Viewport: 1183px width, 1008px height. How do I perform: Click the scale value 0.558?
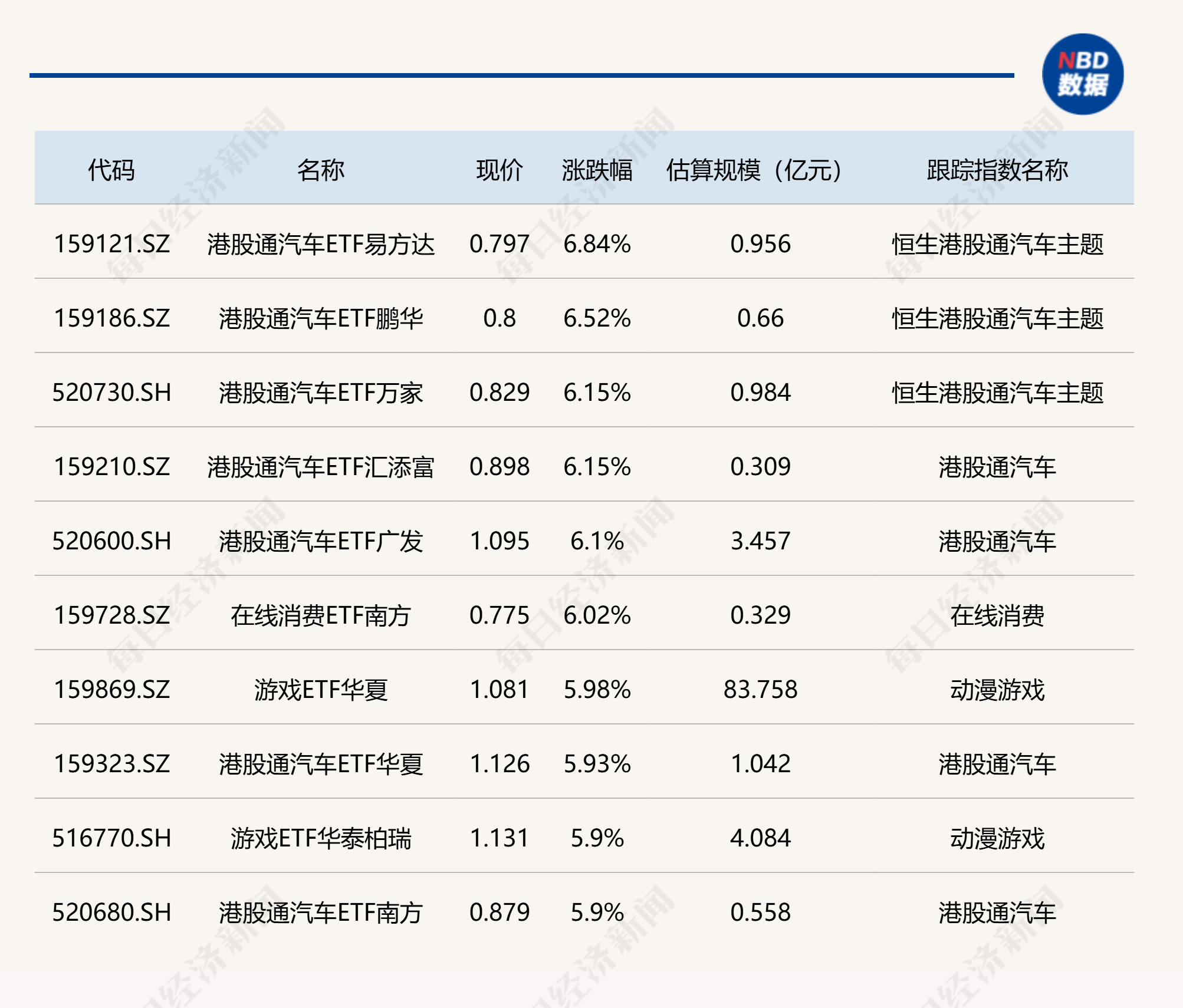(760, 913)
